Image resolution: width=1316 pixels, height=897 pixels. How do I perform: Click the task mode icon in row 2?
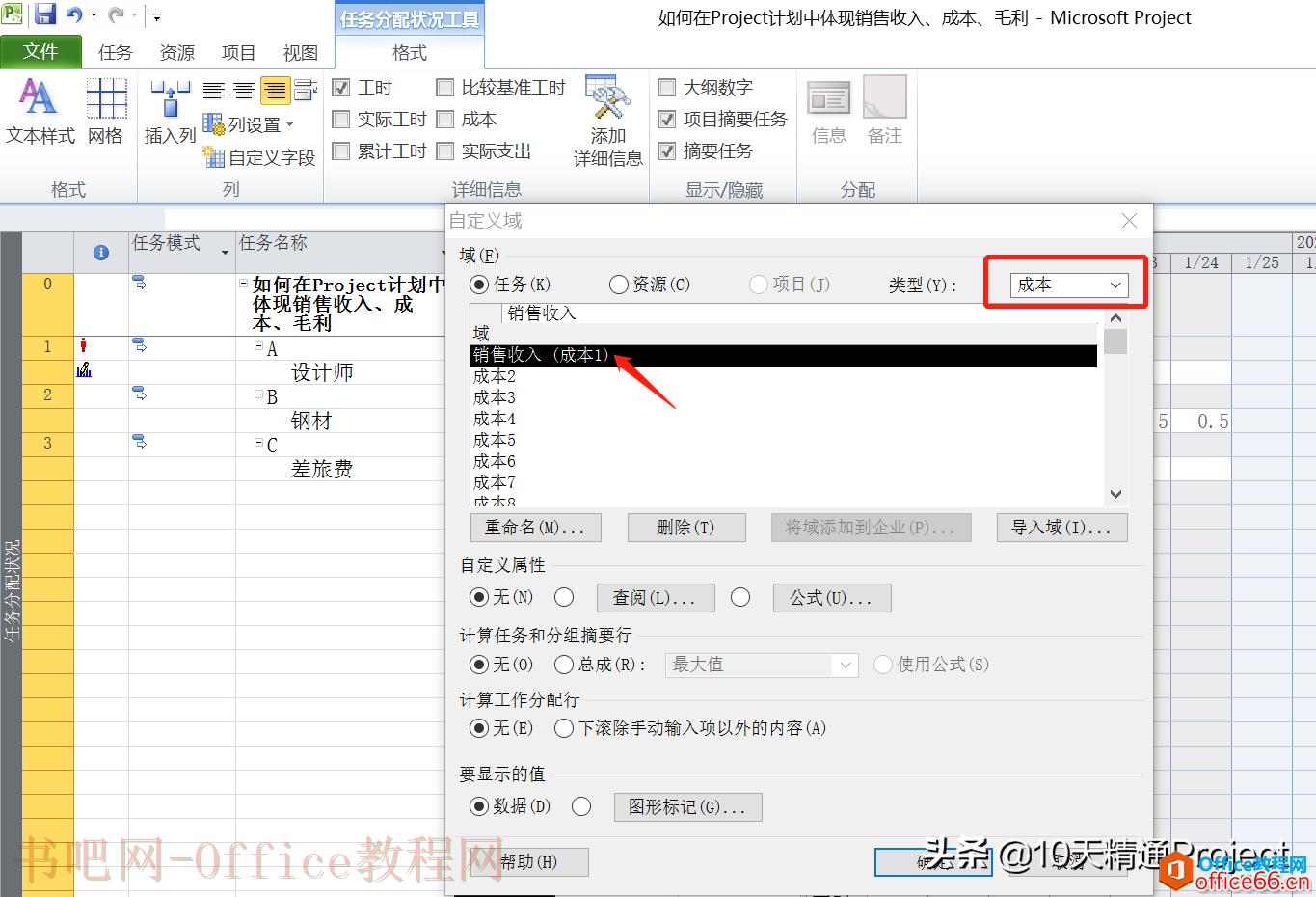[x=139, y=394]
